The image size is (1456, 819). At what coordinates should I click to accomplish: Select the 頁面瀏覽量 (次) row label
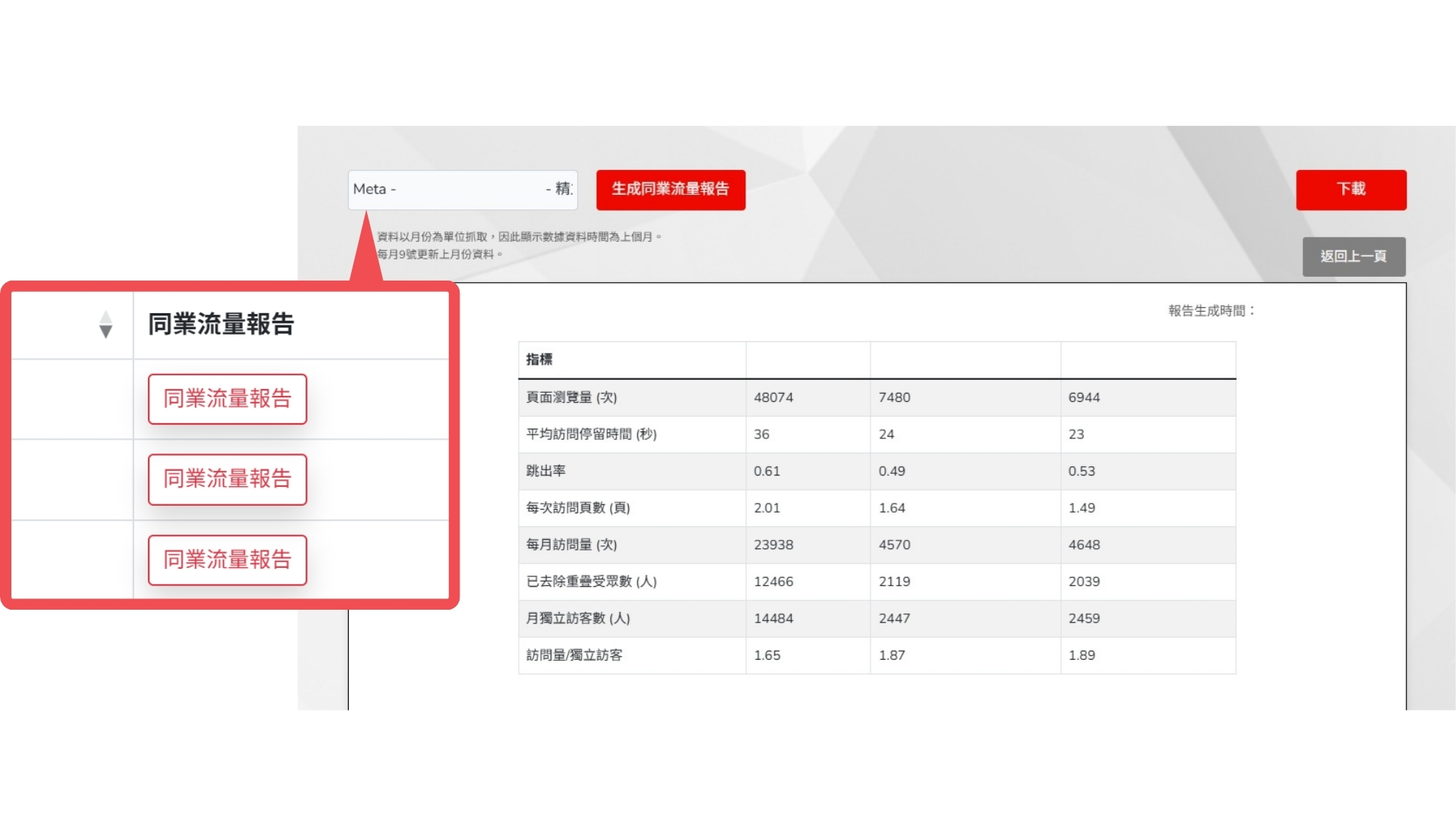tap(571, 397)
